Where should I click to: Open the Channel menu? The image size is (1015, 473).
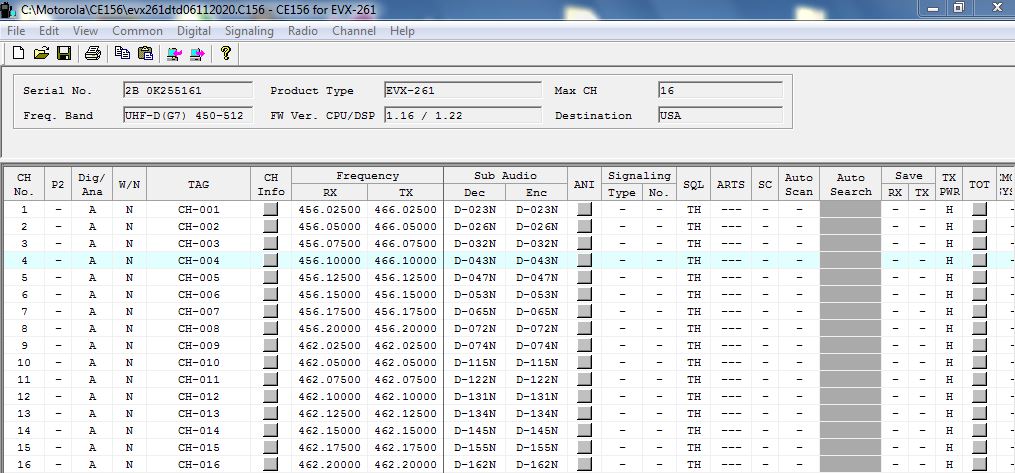[353, 30]
